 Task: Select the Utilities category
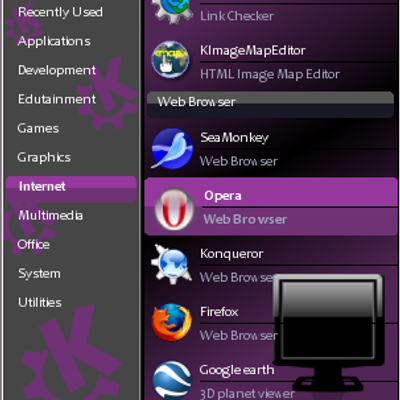[x=40, y=302]
